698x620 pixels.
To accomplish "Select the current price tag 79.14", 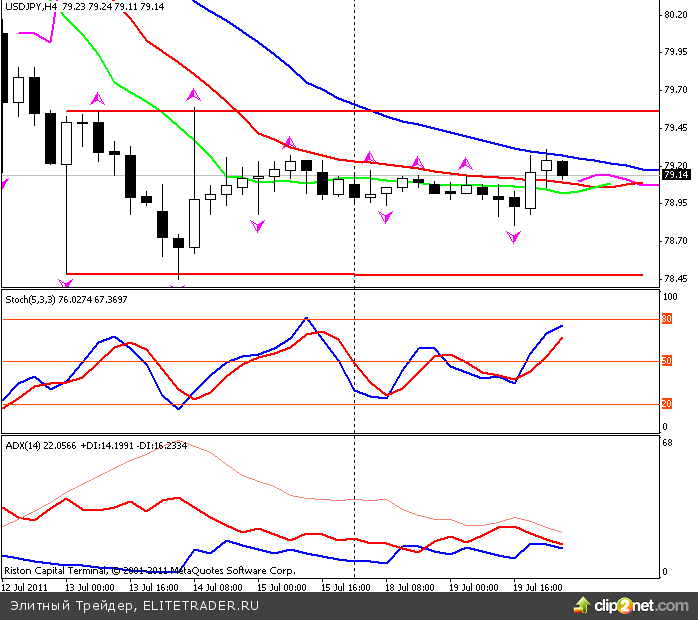I will [x=677, y=175].
